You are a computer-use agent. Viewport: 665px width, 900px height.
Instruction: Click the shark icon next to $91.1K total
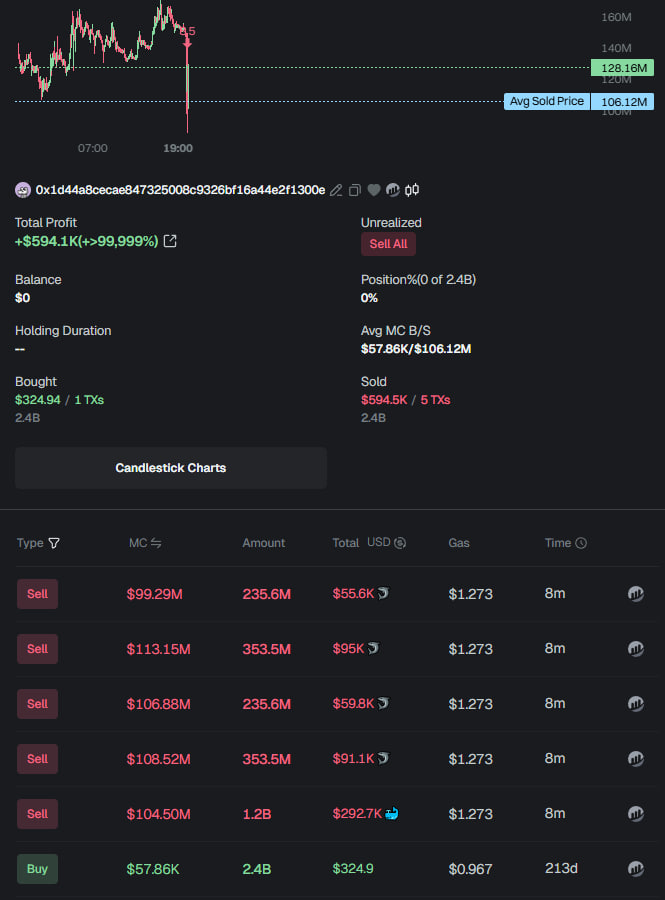pyautogui.click(x=383, y=758)
